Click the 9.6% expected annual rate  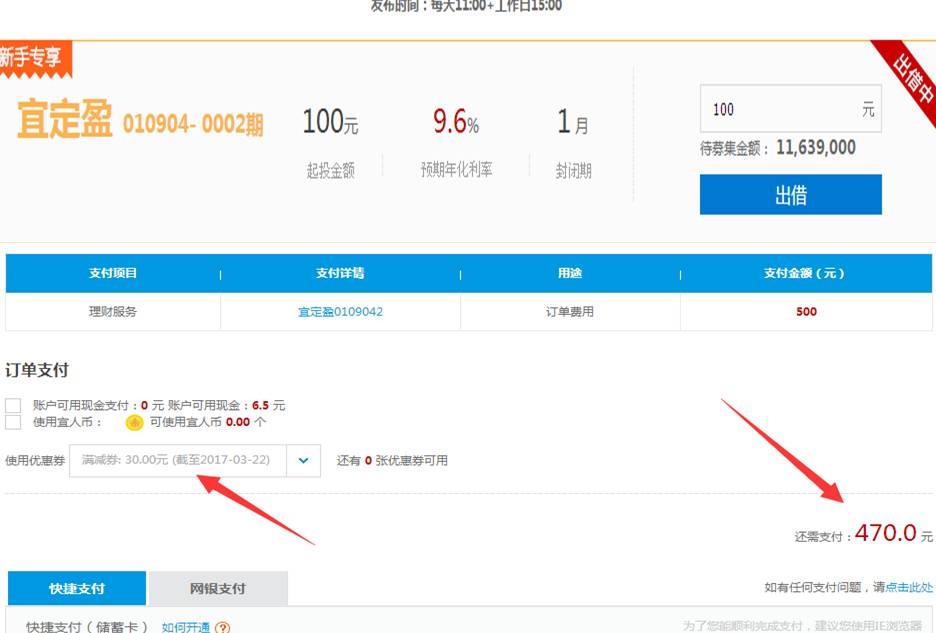(x=456, y=122)
